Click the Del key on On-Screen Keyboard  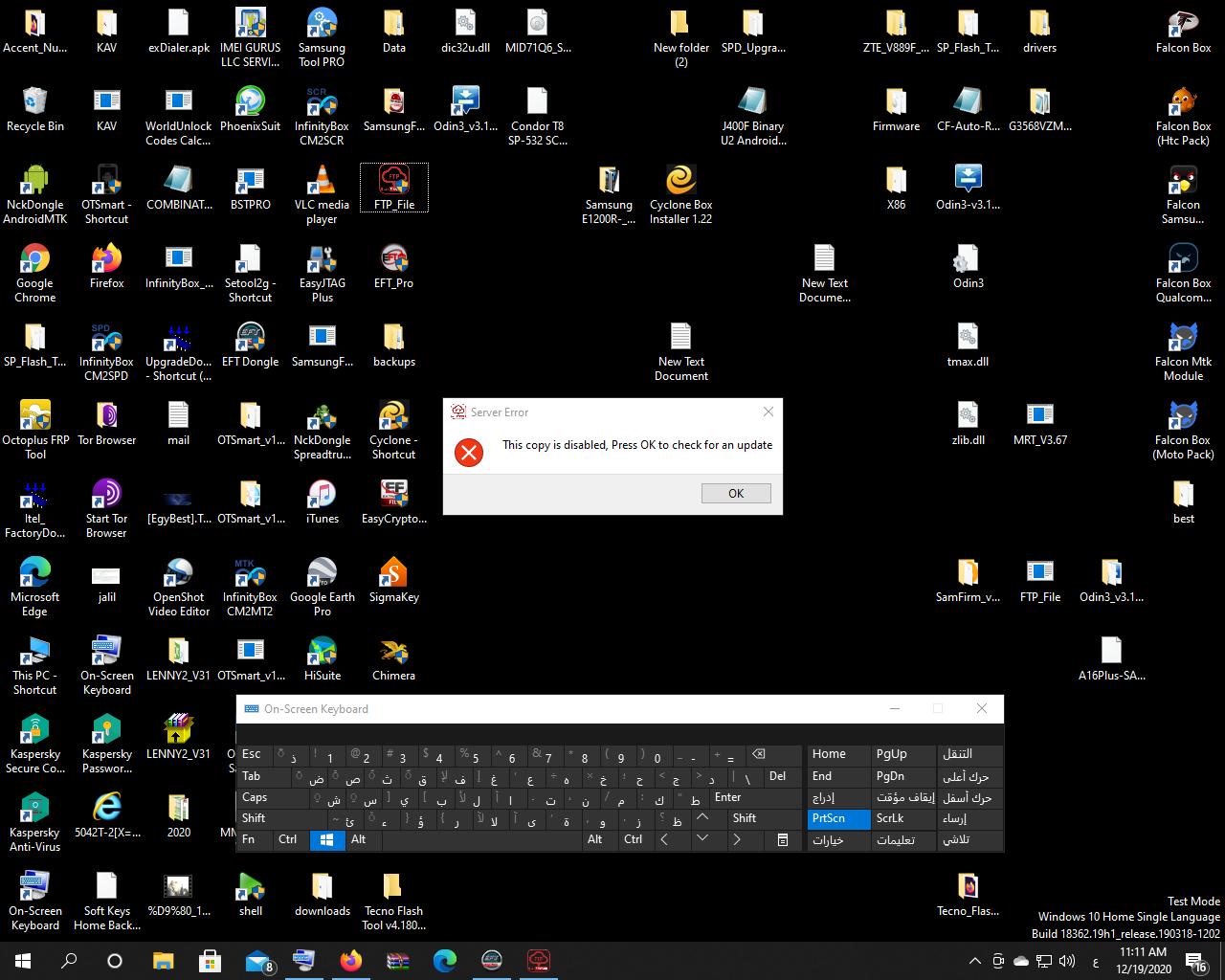click(784, 777)
